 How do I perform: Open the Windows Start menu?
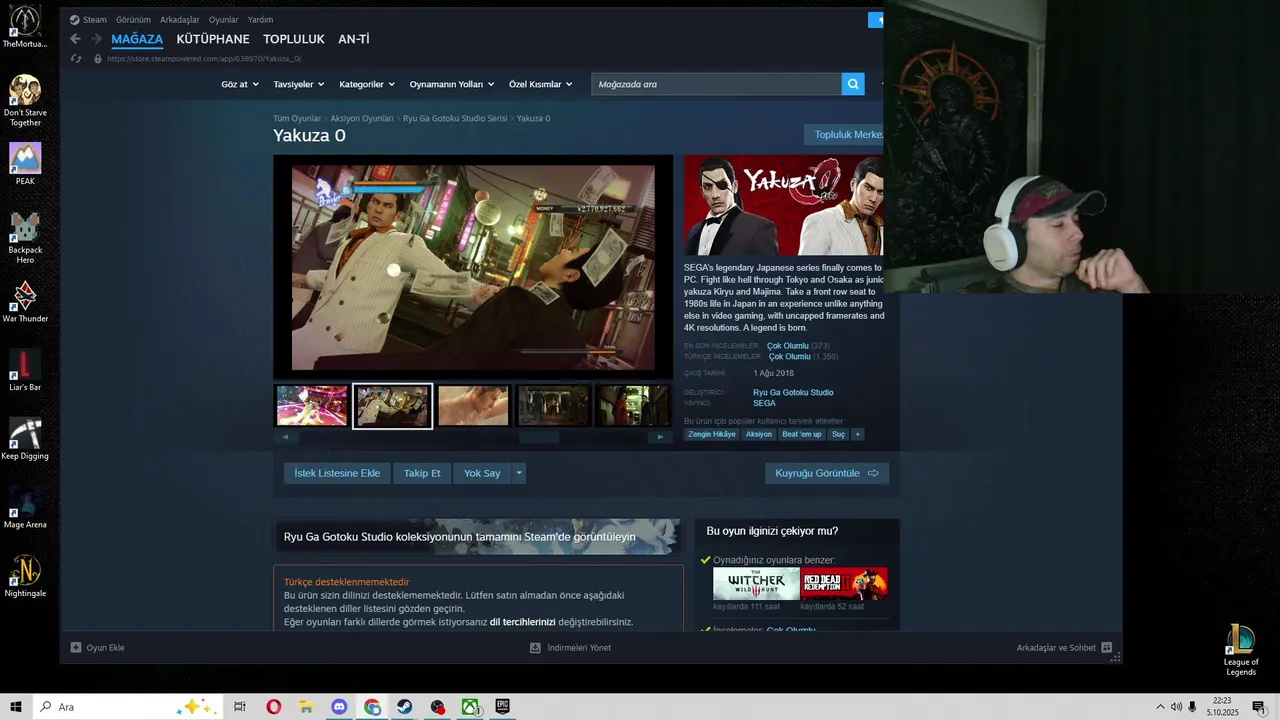16,707
